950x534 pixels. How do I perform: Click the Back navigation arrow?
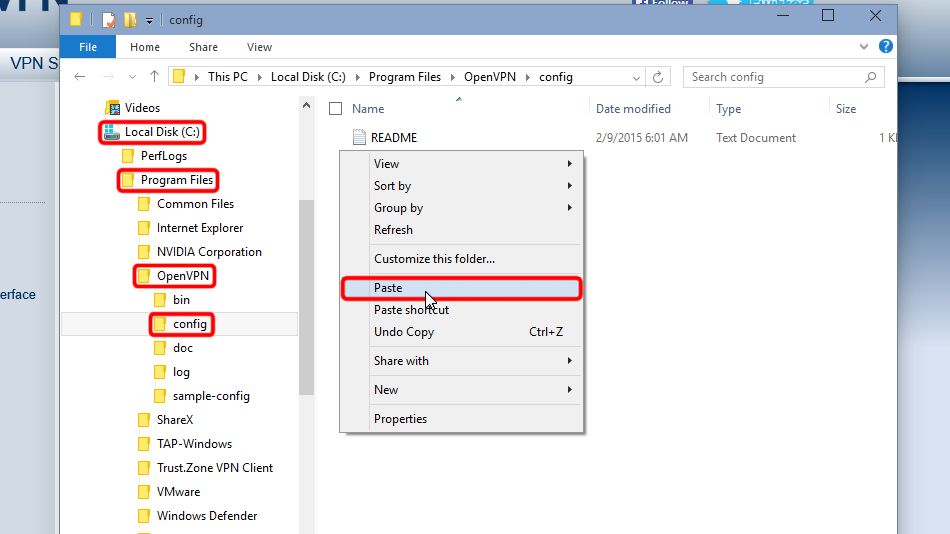80,77
